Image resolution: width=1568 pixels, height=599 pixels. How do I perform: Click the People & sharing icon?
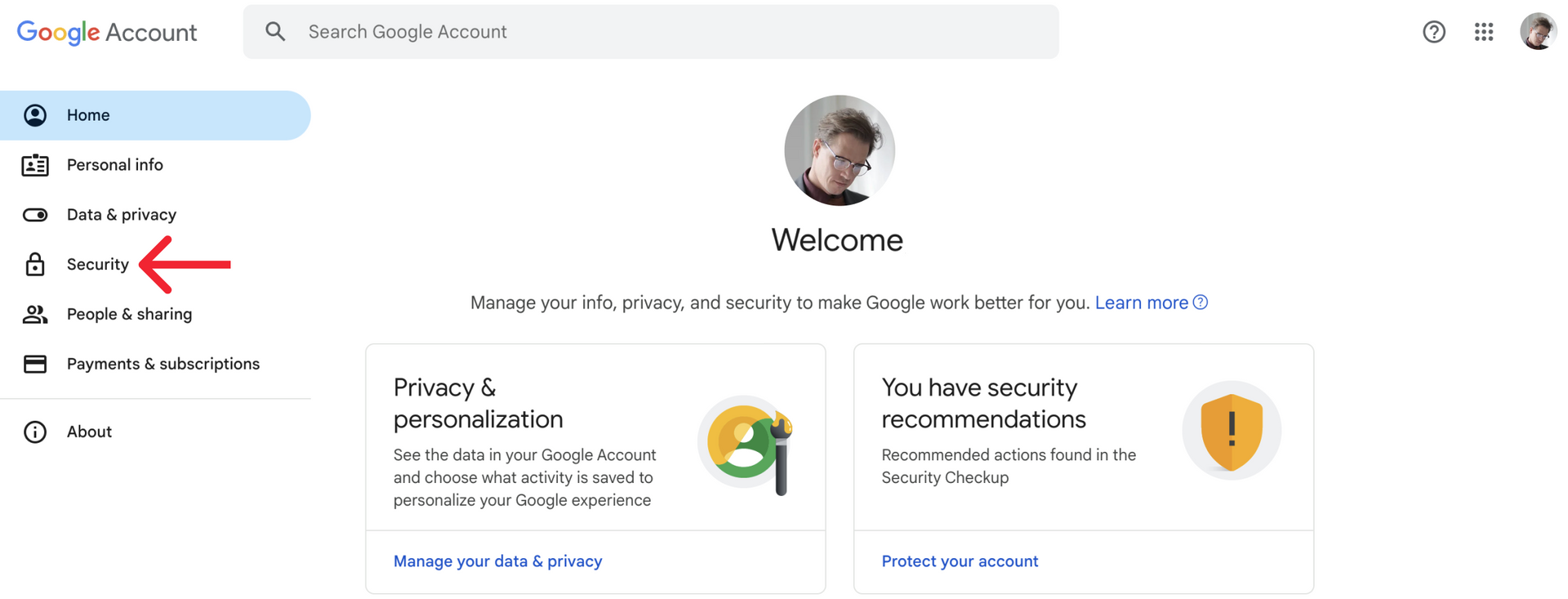pos(35,314)
